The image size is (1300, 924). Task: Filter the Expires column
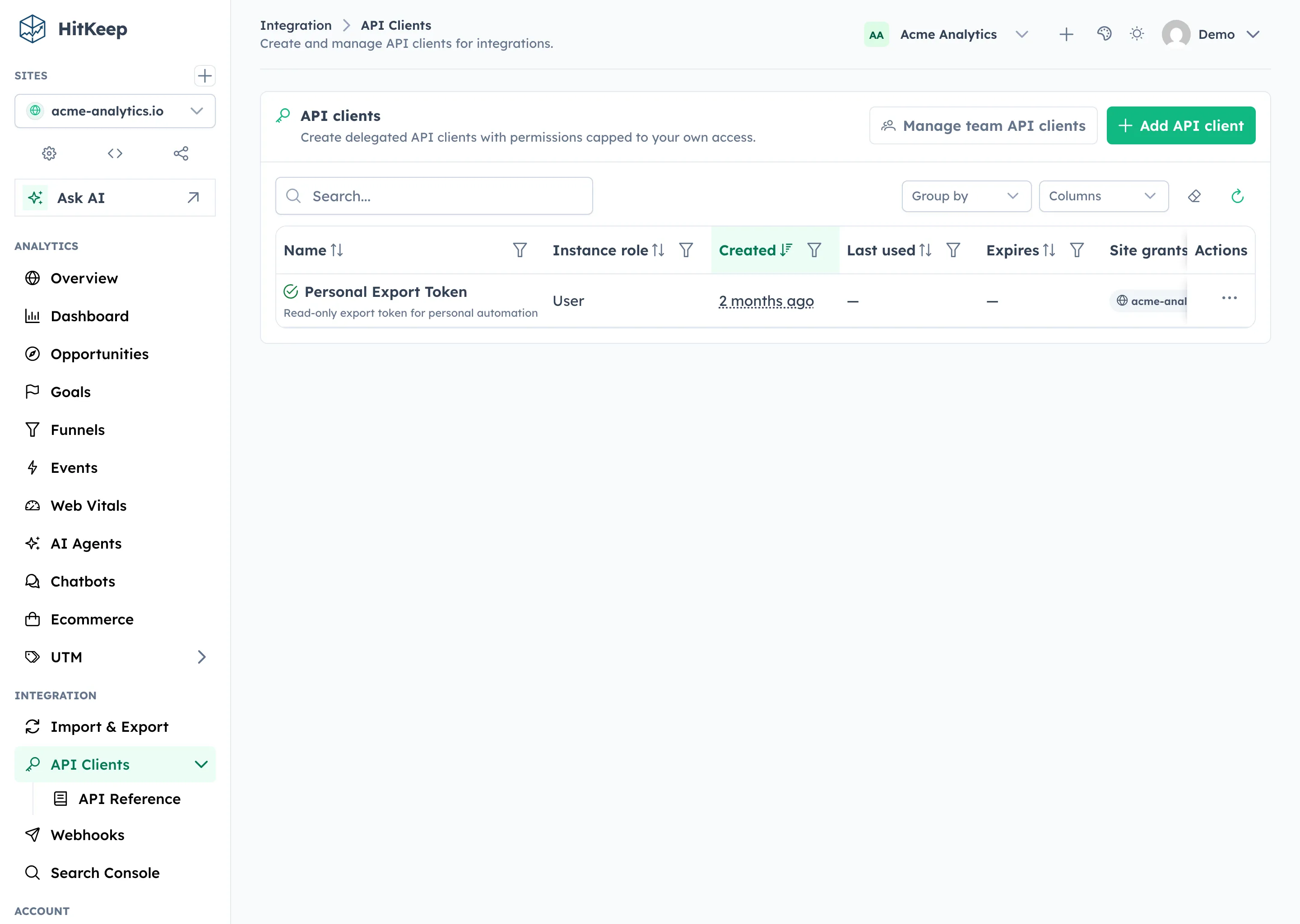pos(1077,250)
